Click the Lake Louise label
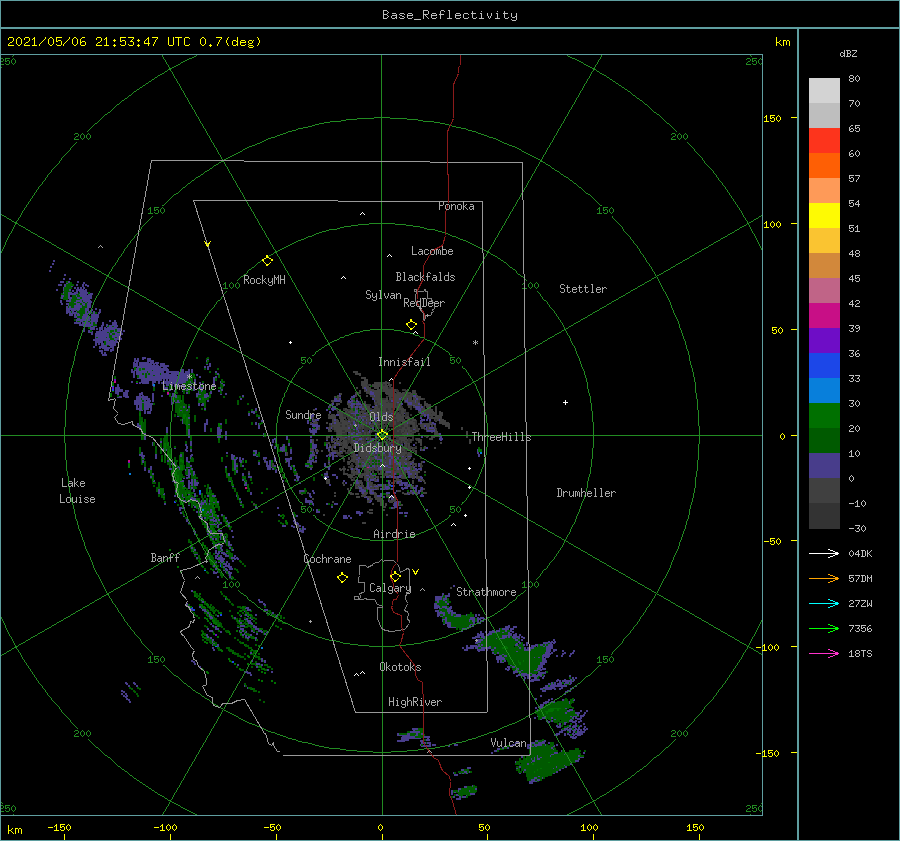Image resolution: width=900 pixels, height=841 pixels. [x=77, y=491]
